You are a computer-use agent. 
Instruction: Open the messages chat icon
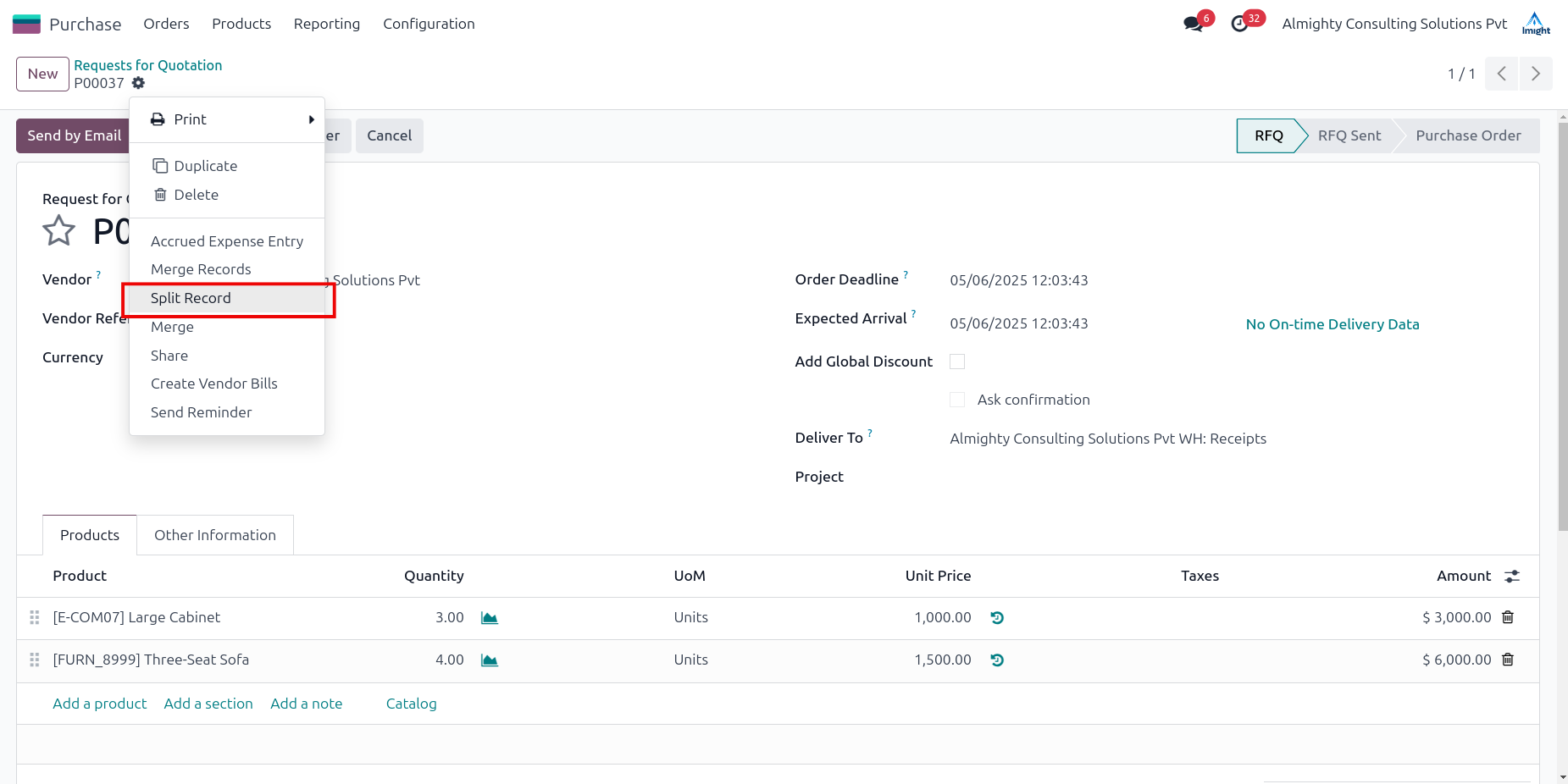pos(1194,24)
